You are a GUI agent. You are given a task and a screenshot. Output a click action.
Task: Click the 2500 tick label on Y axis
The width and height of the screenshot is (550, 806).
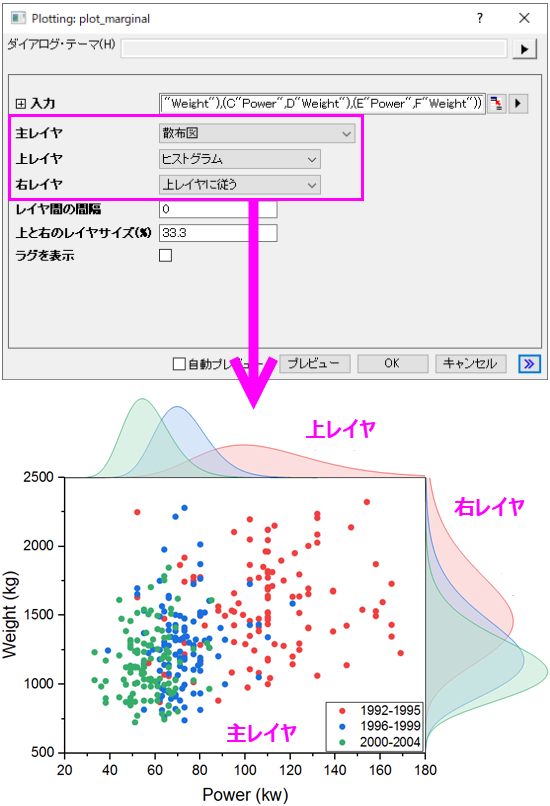(x=39, y=477)
